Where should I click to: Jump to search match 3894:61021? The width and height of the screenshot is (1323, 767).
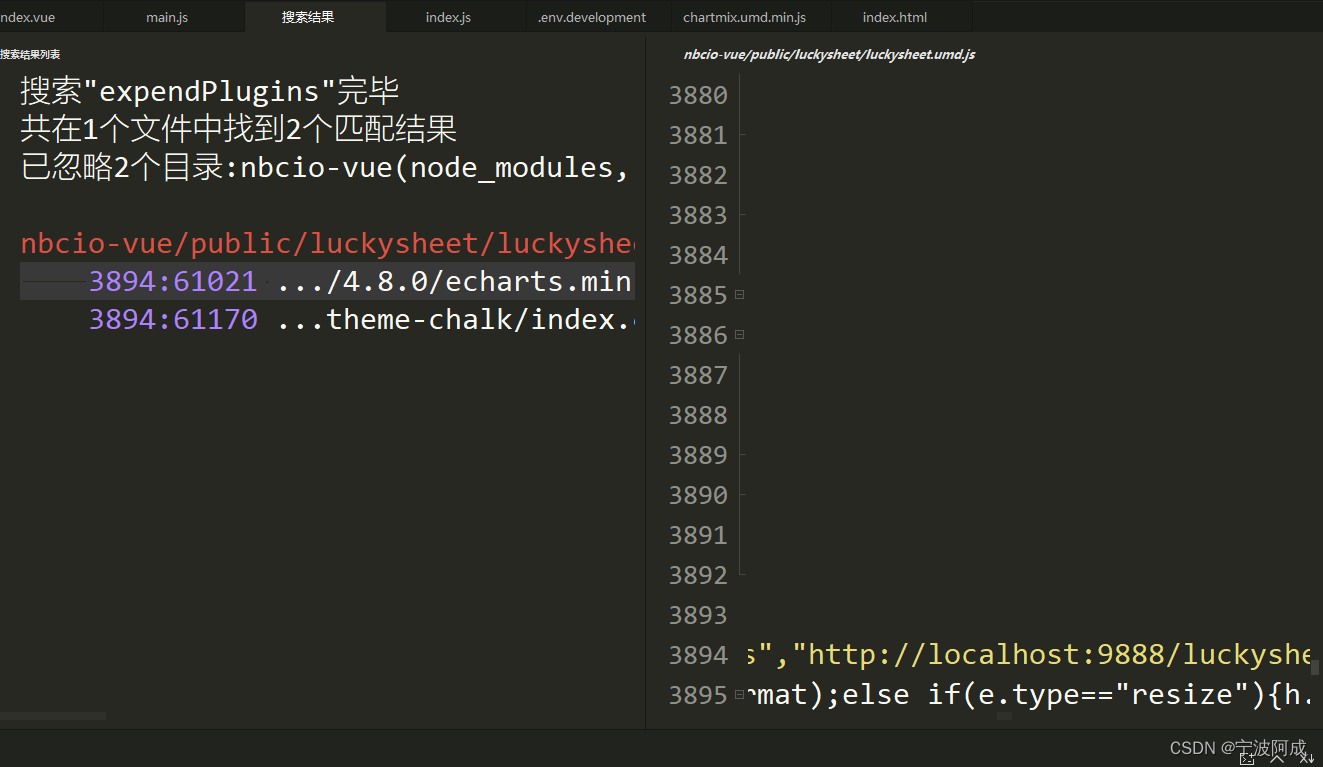(172, 281)
